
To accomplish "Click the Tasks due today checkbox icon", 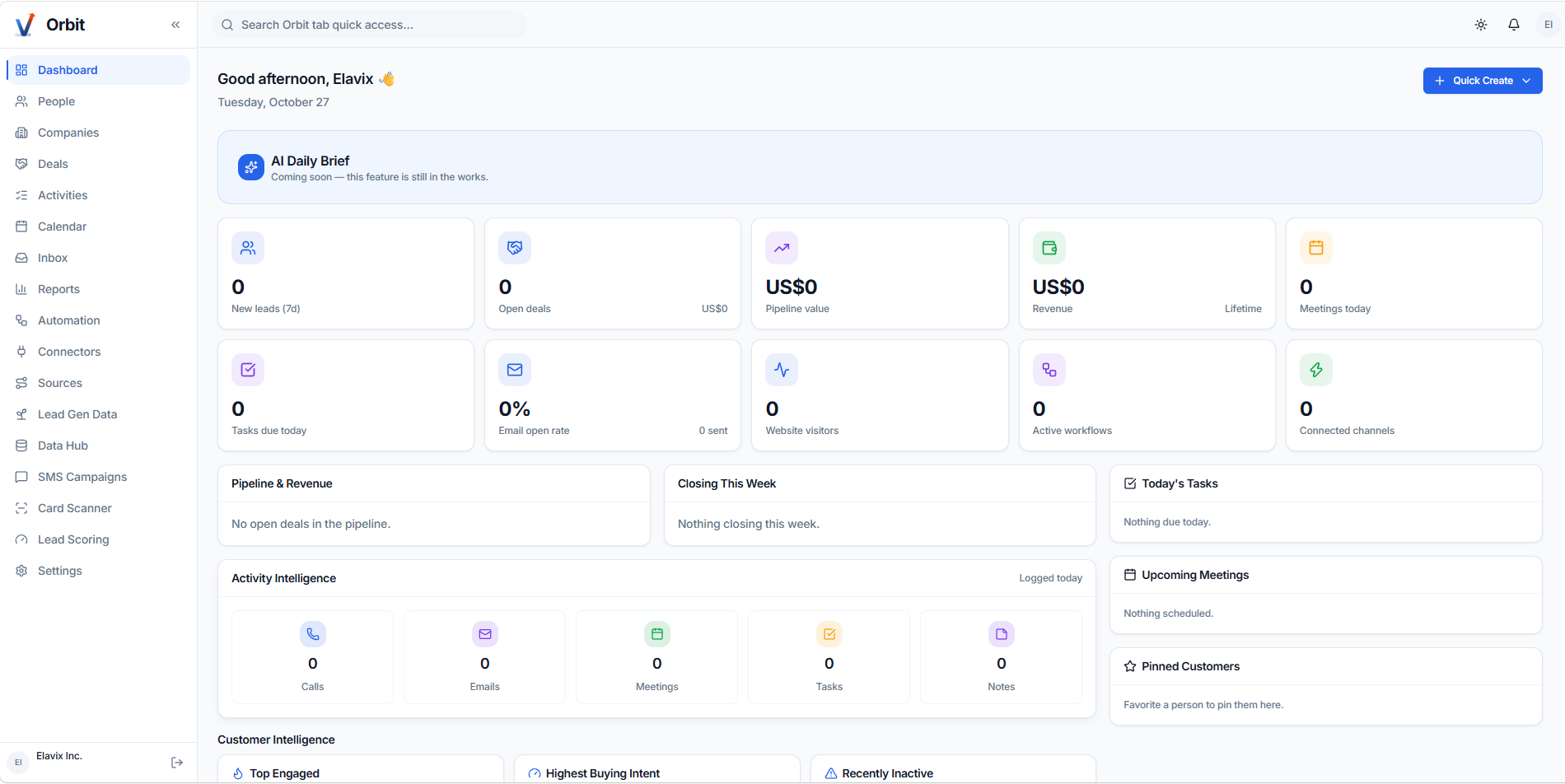I will coord(248,370).
